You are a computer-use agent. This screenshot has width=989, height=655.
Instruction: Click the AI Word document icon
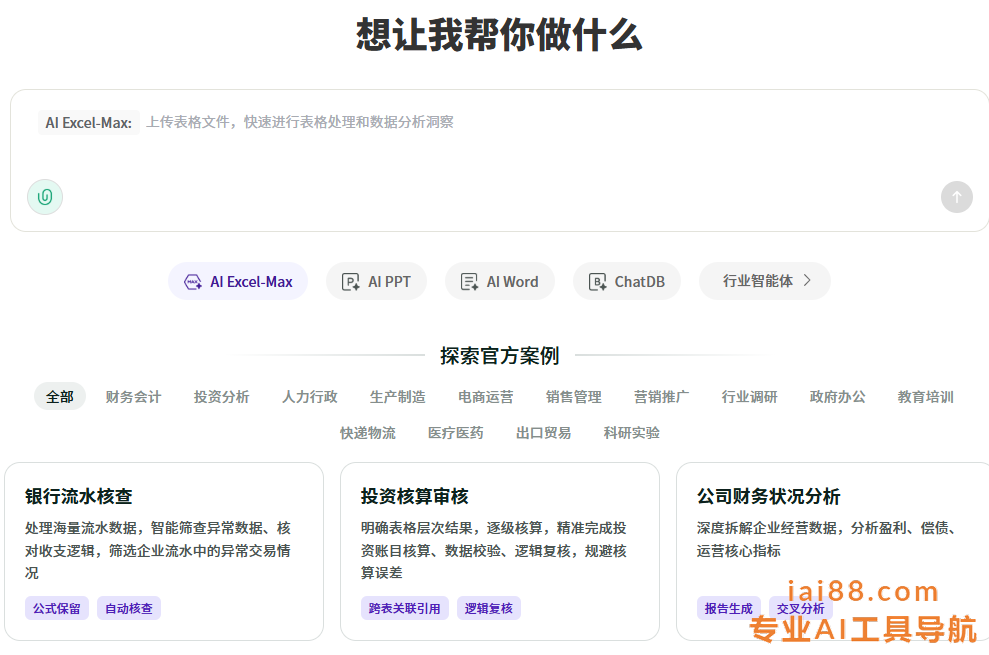469,281
